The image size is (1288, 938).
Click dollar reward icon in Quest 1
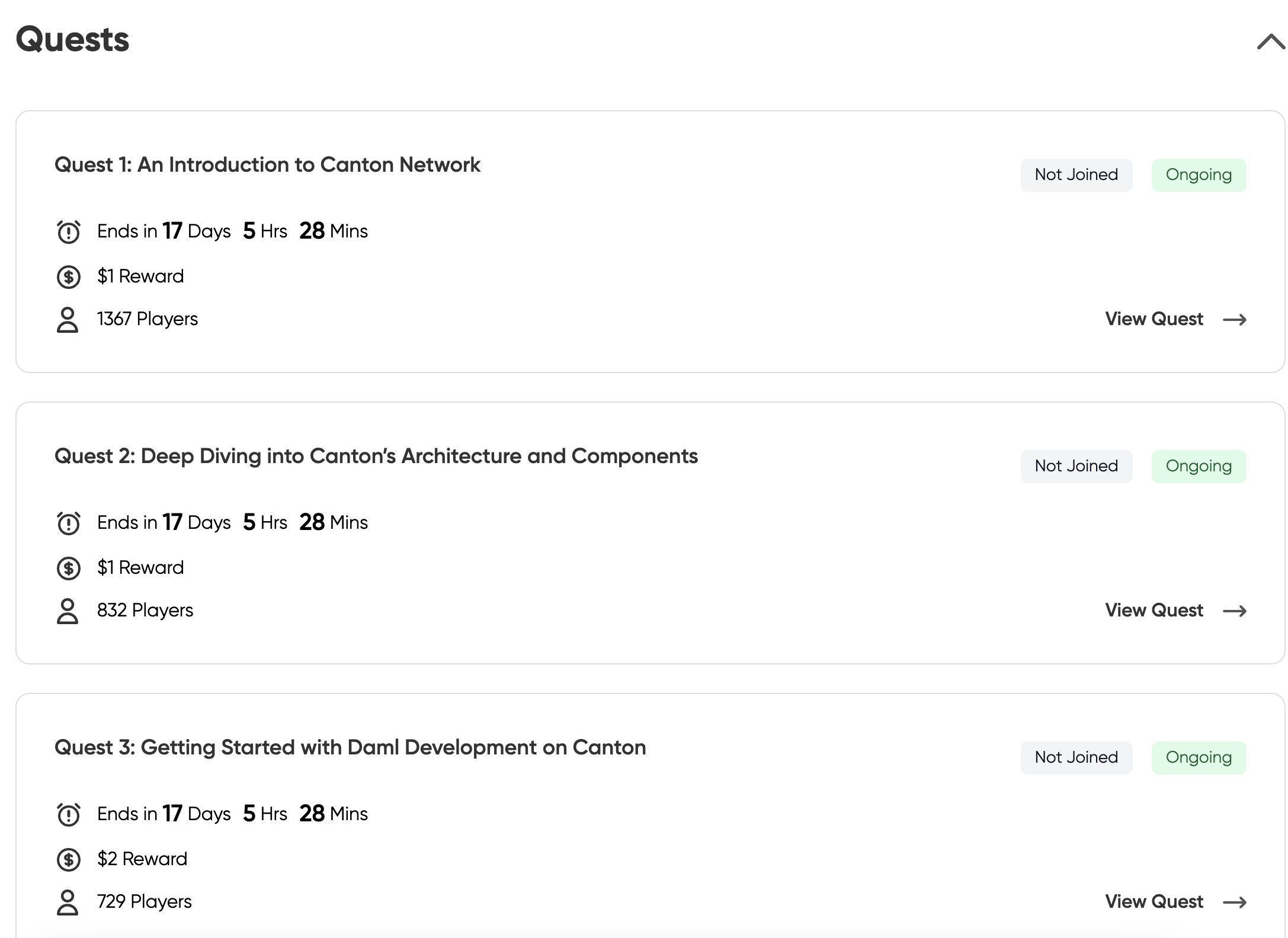click(x=68, y=277)
